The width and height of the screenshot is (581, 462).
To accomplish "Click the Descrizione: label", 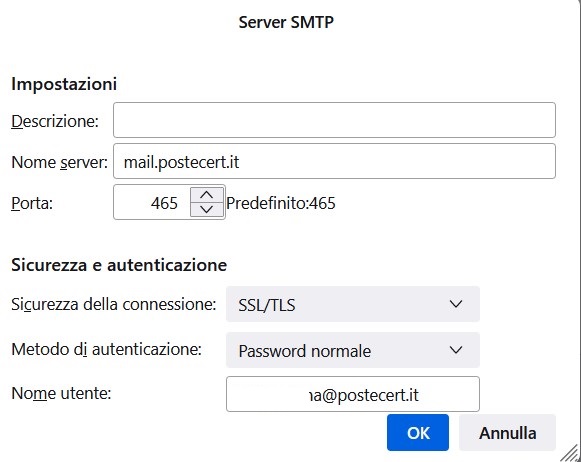I will 55,121.
